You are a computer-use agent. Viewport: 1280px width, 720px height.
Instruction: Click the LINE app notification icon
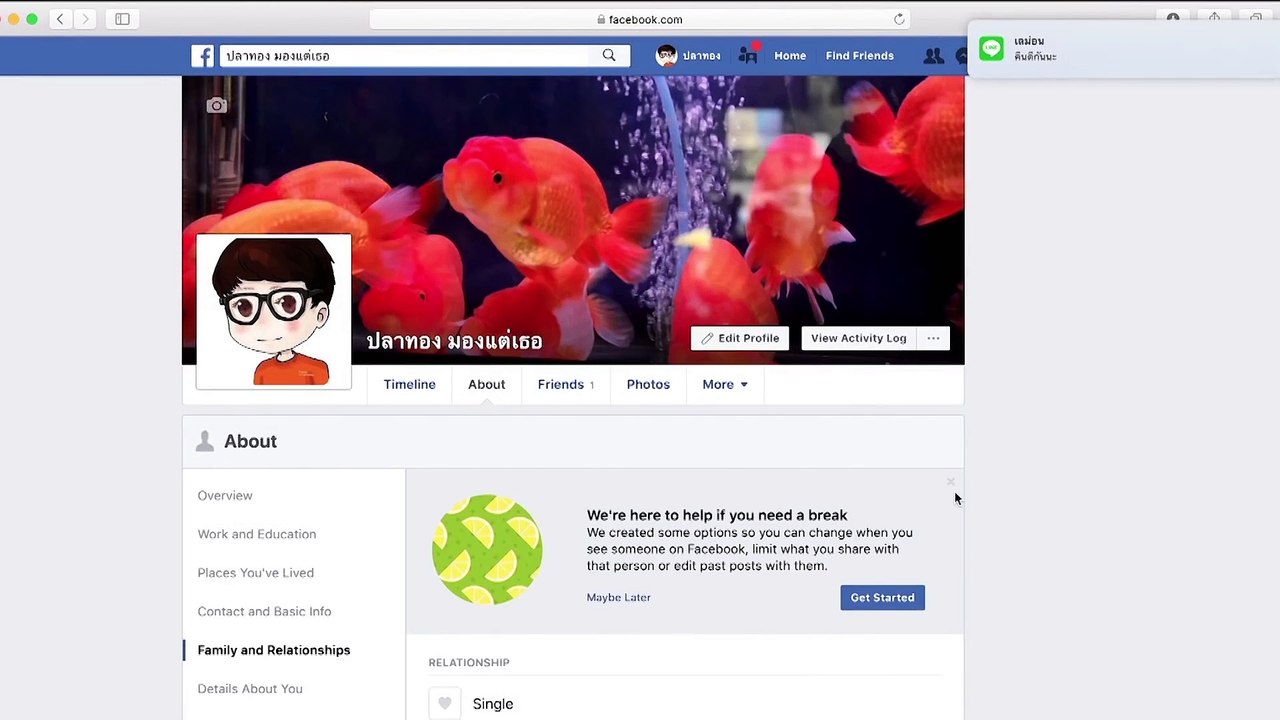pyautogui.click(x=991, y=49)
